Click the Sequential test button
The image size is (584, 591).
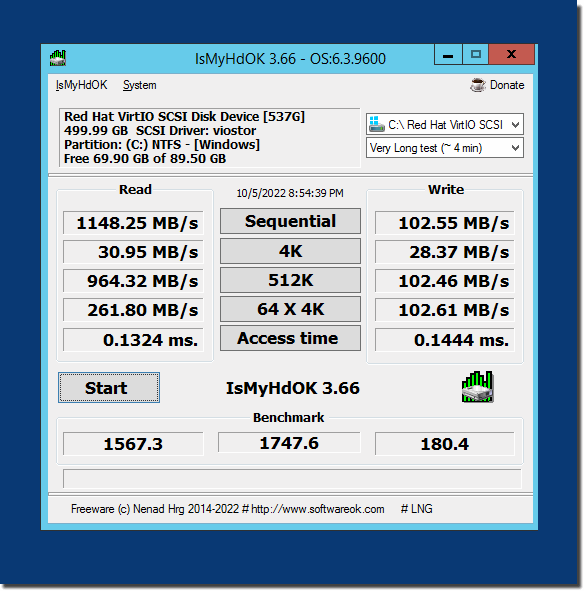(290, 221)
